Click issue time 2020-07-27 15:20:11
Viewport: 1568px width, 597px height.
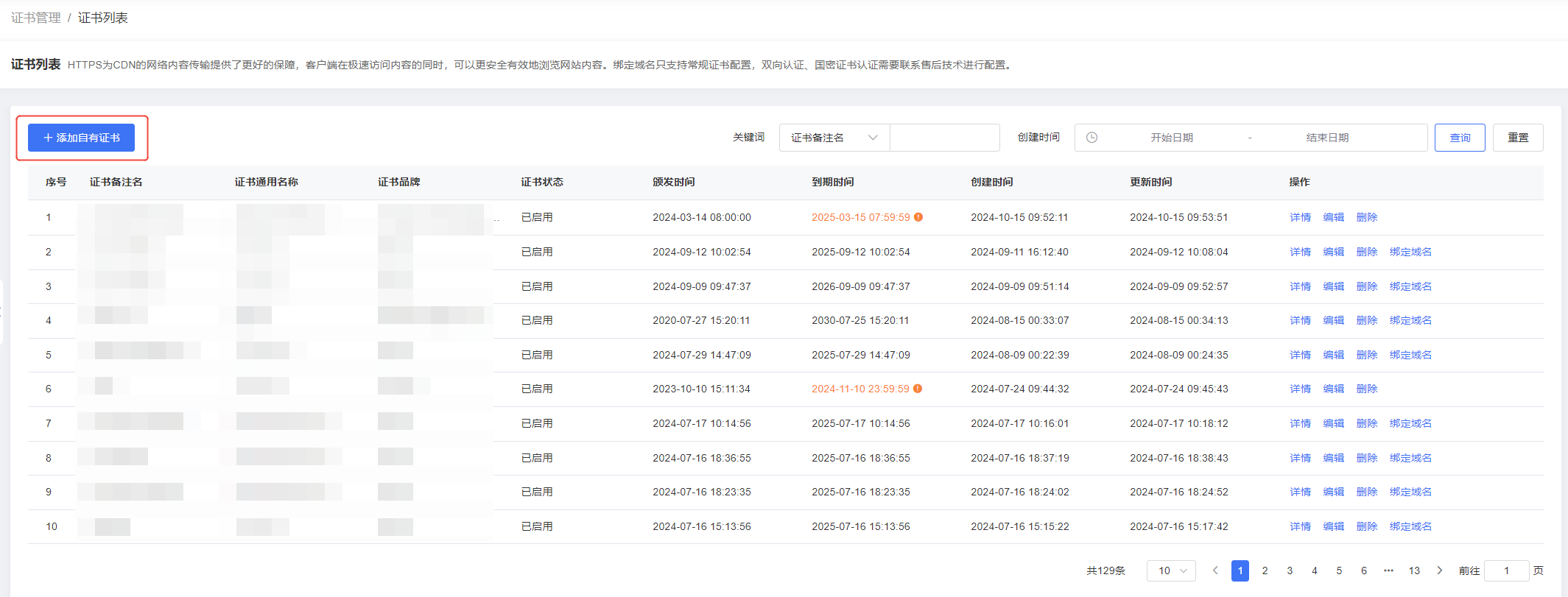pyautogui.click(x=701, y=320)
